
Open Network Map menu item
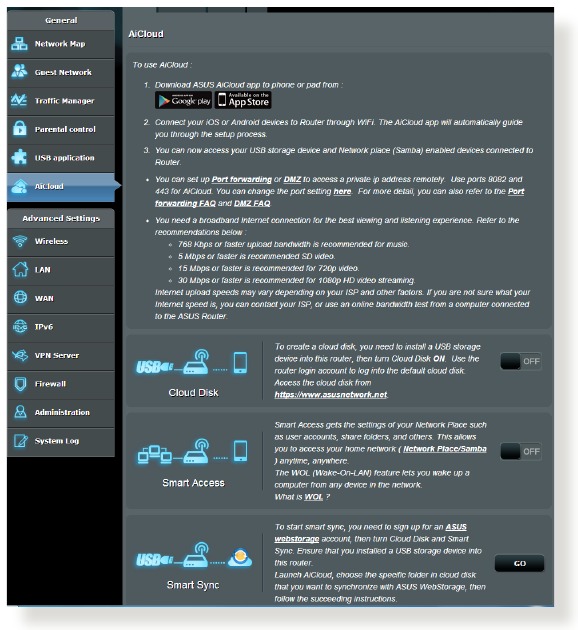[x=61, y=44]
